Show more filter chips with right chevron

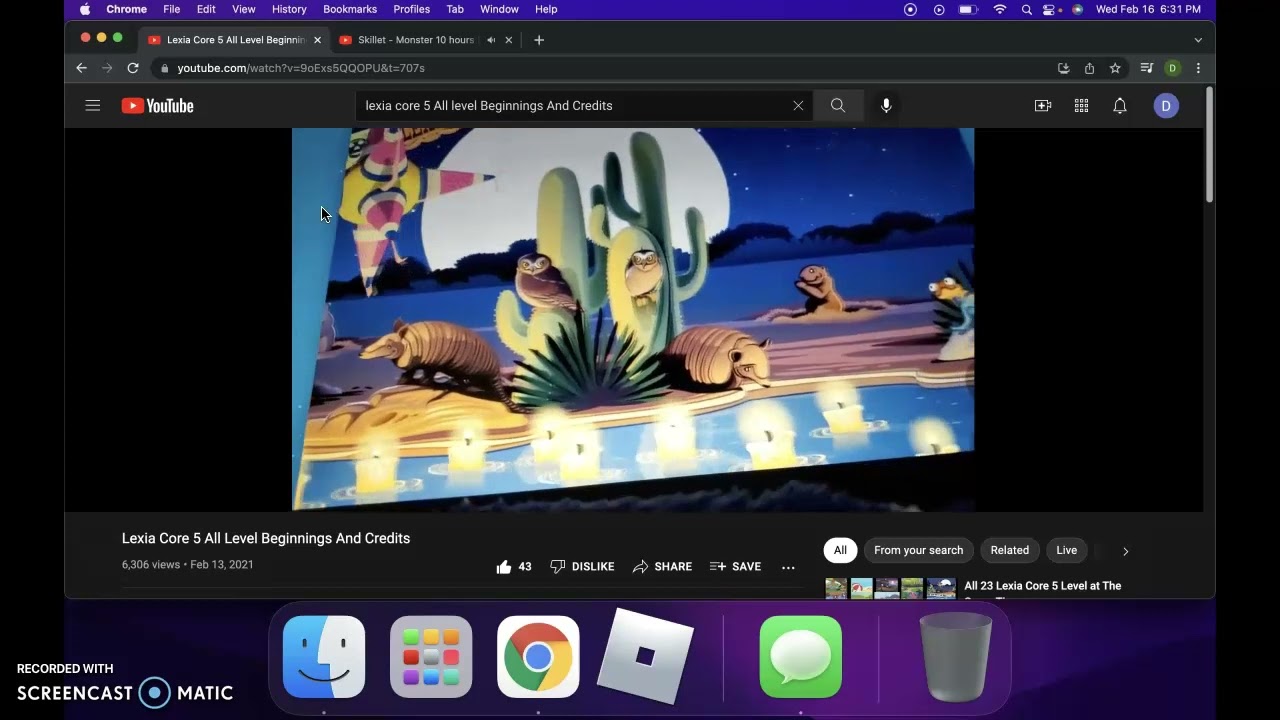coord(1125,551)
